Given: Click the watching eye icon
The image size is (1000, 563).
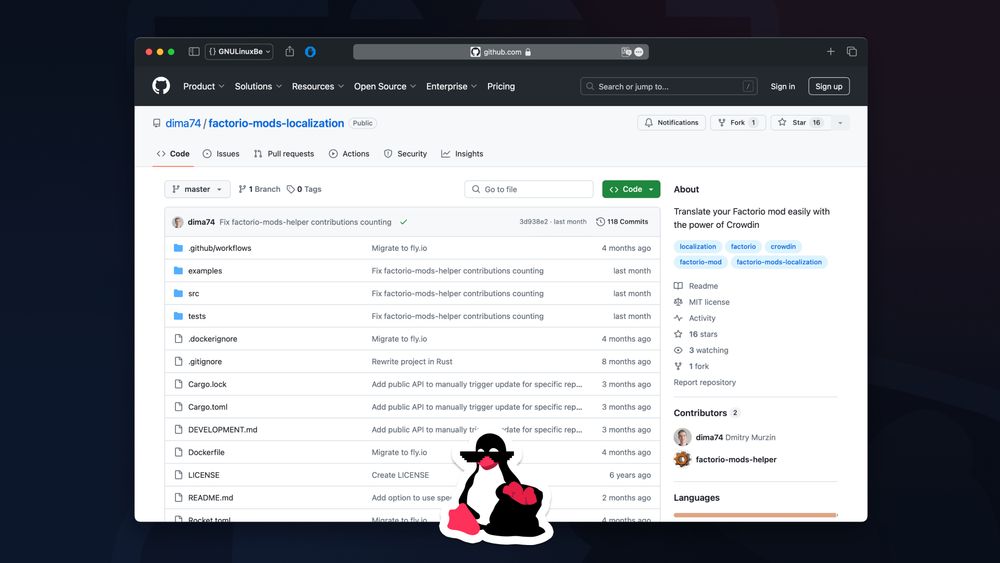Looking at the screenshot, I should pos(678,350).
